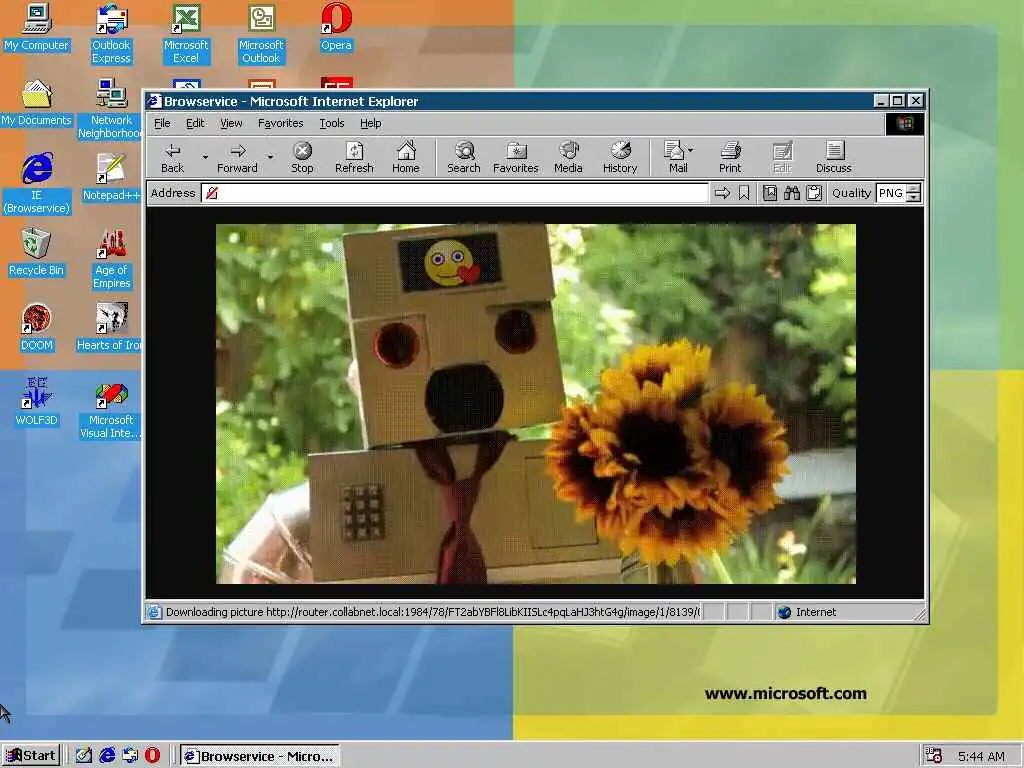Image resolution: width=1024 pixels, height=768 pixels.
Task: Click the bookmark ribbon icon beside Go arrow
Action: point(744,193)
